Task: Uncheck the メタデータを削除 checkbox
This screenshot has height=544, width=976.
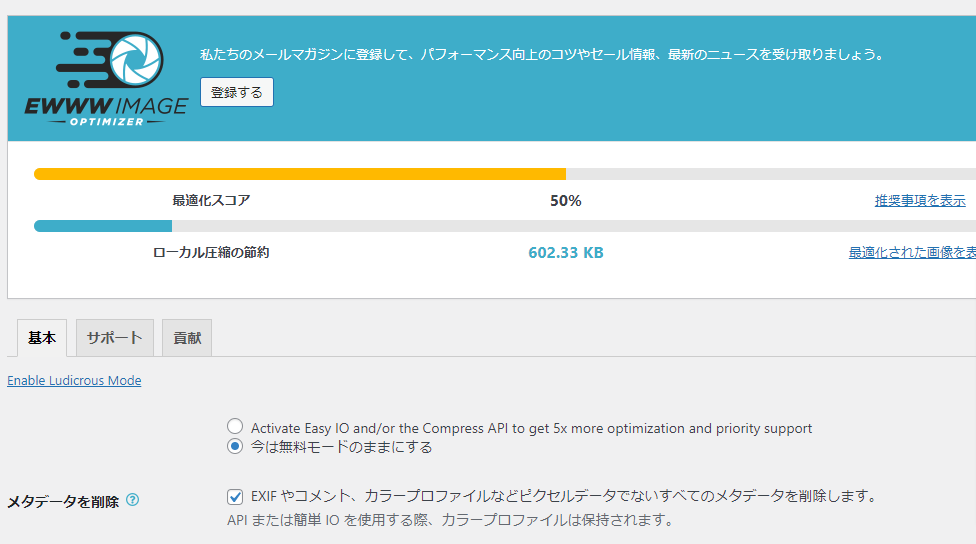Action: (235, 497)
